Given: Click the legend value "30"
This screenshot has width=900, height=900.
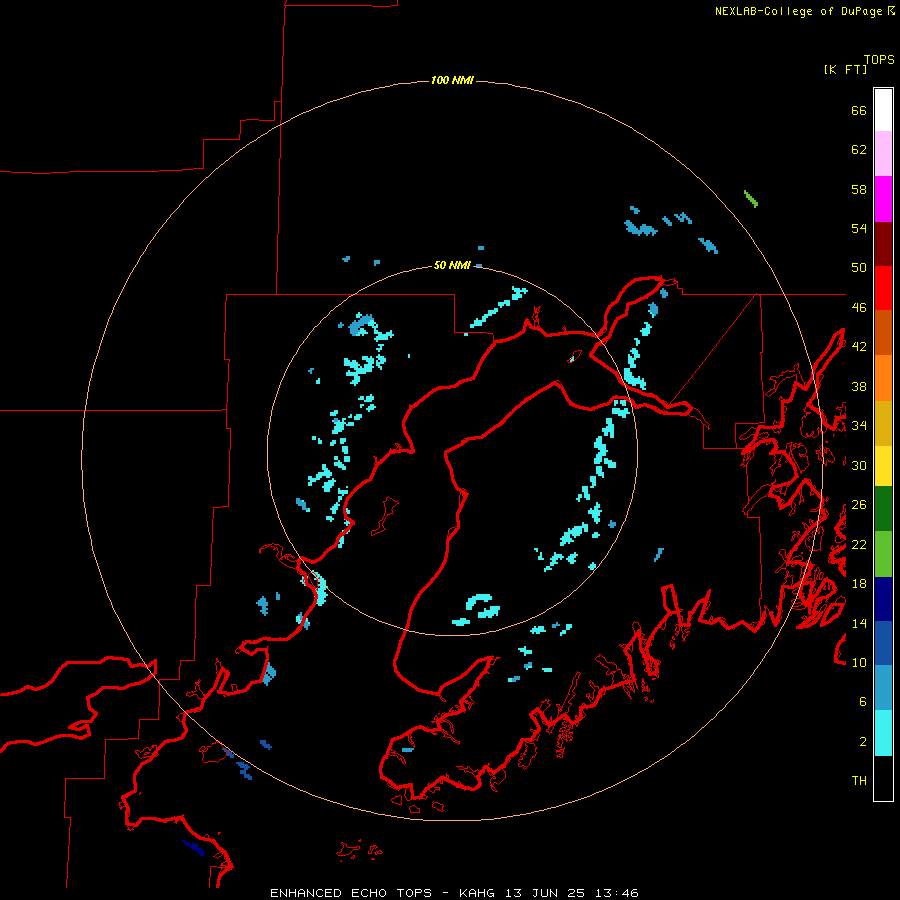Looking at the screenshot, I should click(859, 465).
